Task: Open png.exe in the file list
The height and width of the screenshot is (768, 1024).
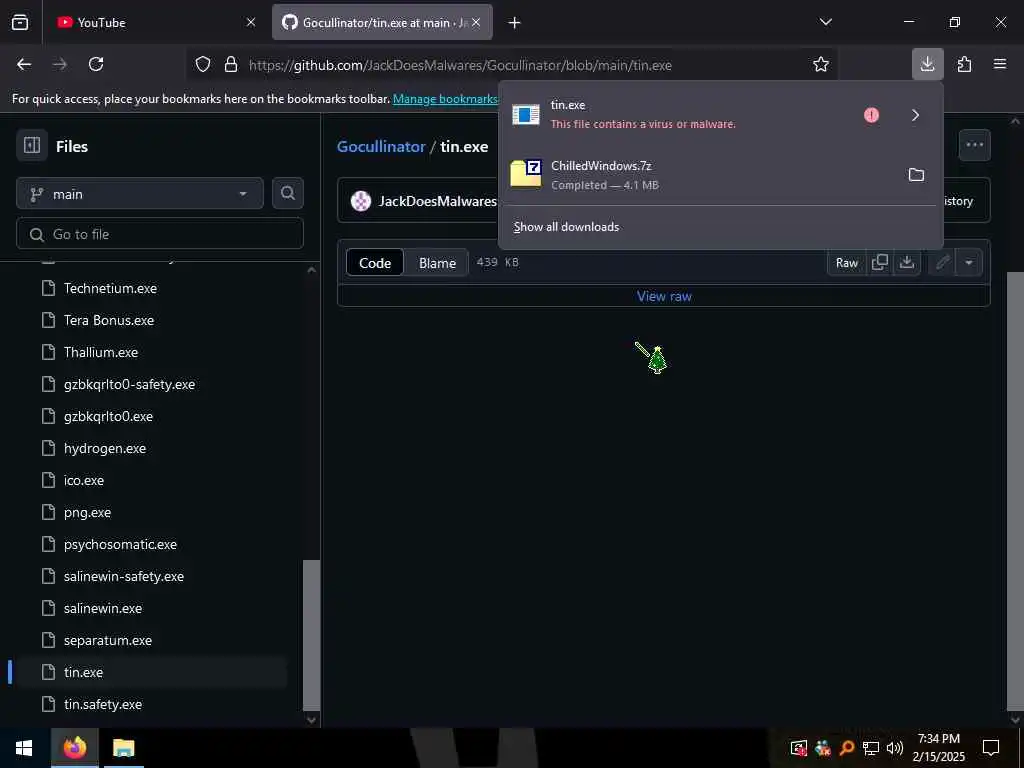Action: pos(88,512)
